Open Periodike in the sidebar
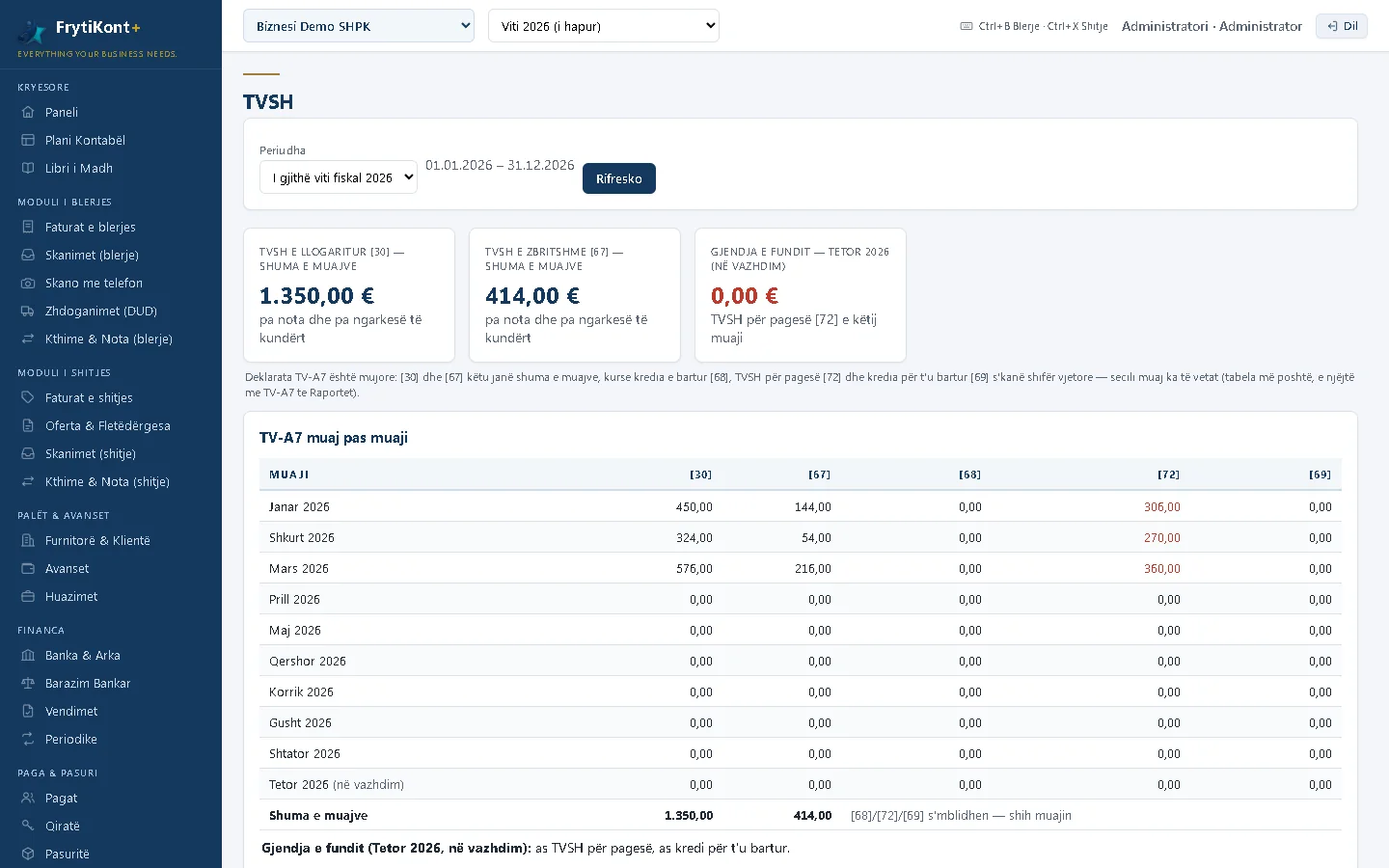This screenshot has height=868, width=1389. (71, 739)
